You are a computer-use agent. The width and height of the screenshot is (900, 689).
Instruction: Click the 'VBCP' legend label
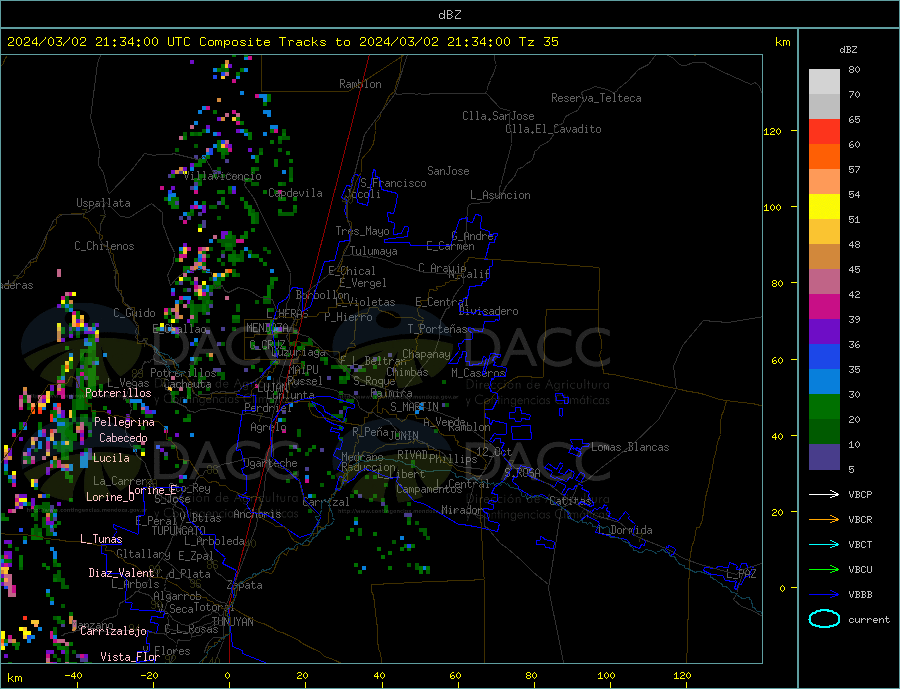[860, 494]
